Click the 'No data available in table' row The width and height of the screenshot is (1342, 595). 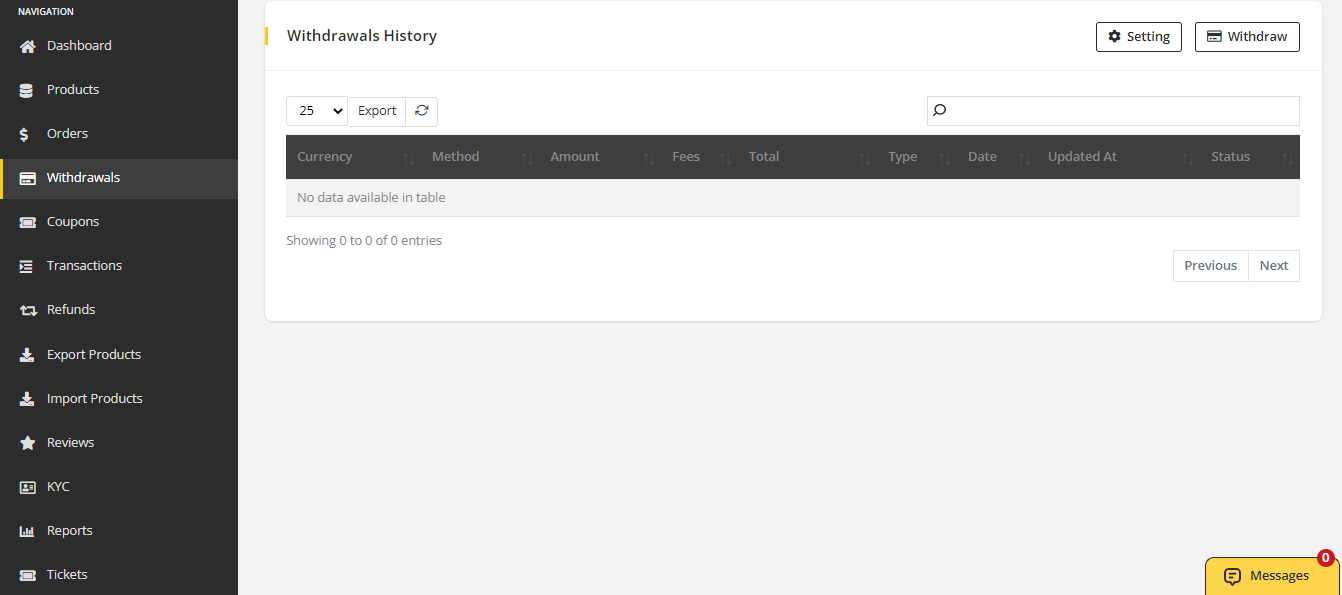pyautogui.click(x=793, y=198)
